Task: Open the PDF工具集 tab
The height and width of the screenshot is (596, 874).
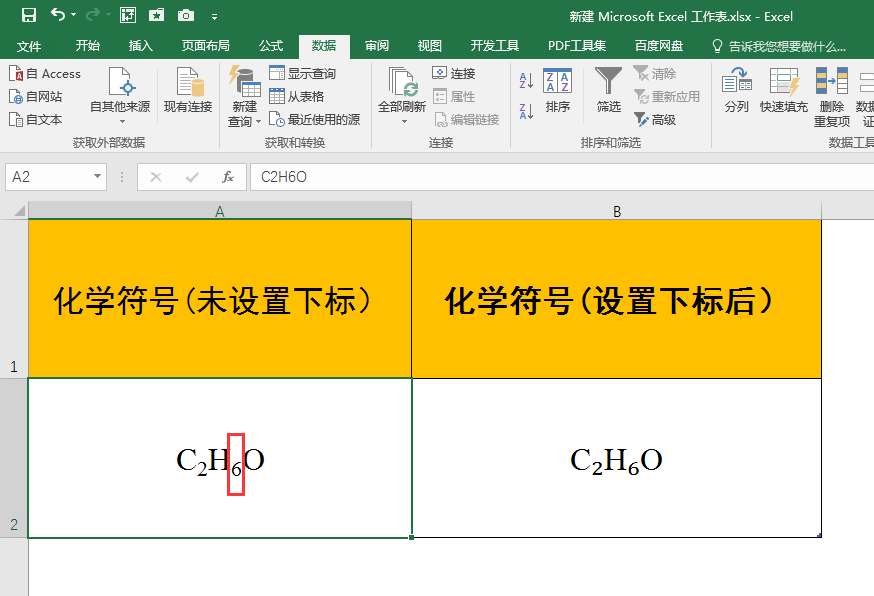Action: 577,46
